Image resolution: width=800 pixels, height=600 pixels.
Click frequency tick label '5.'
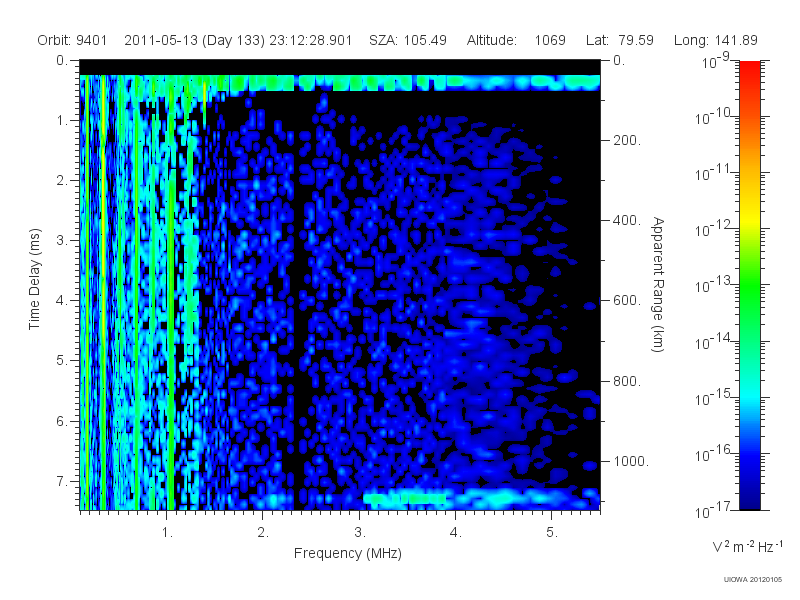[552, 533]
